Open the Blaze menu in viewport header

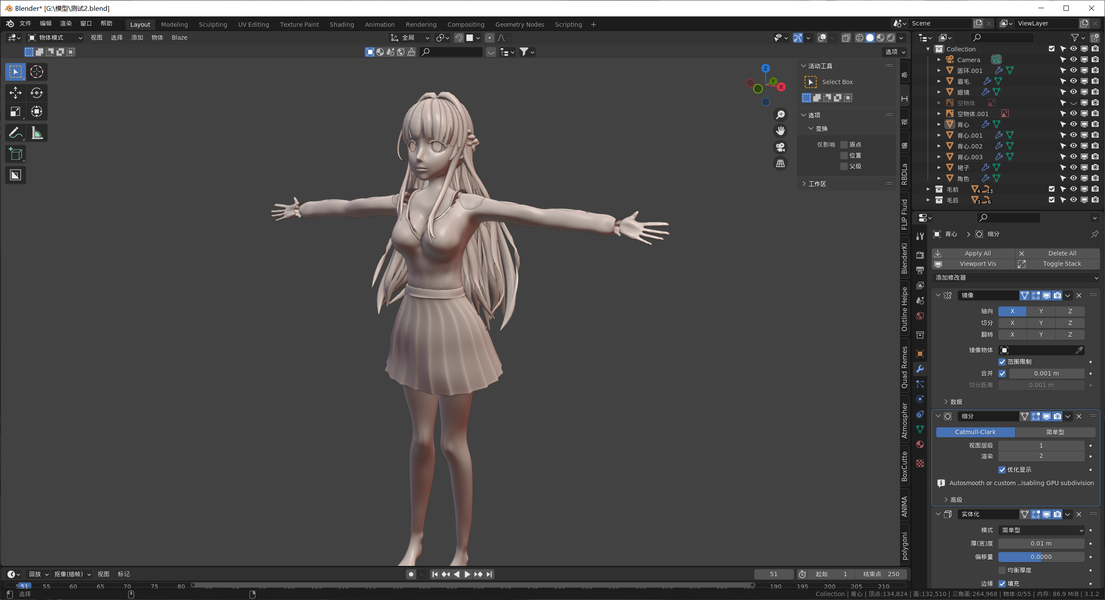click(x=180, y=38)
